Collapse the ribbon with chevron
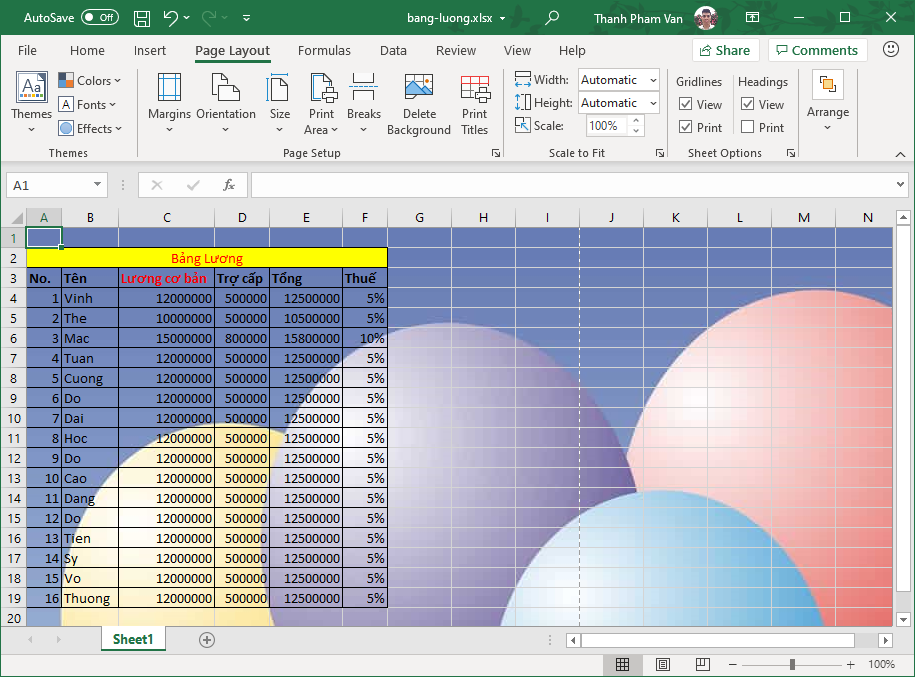The image size is (915, 677). (900, 154)
